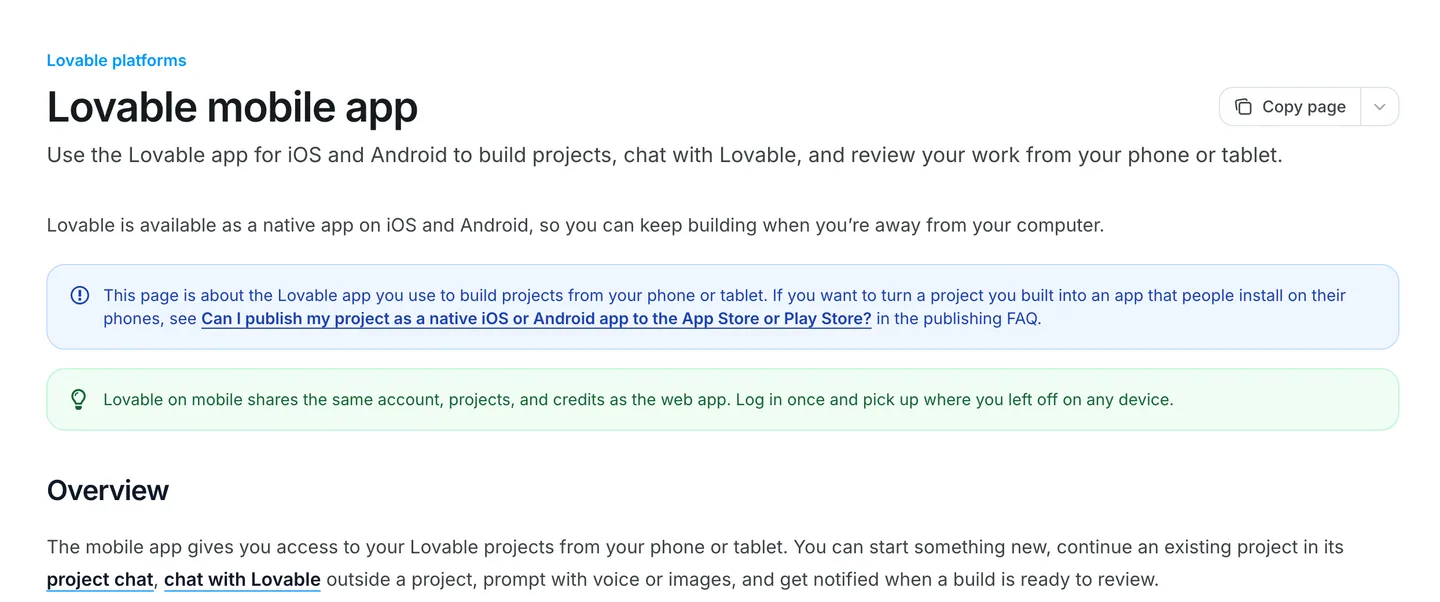Click the info icon in the blue callout
This screenshot has height=602, width=1440.
tap(79, 295)
